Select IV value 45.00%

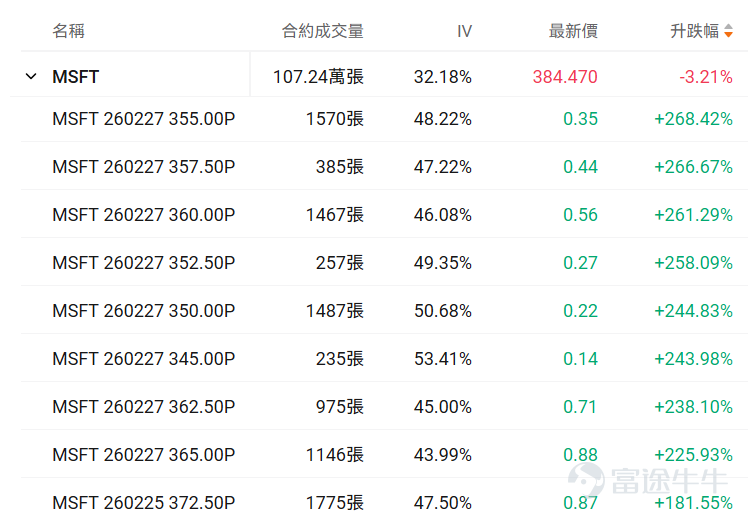(443, 407)
